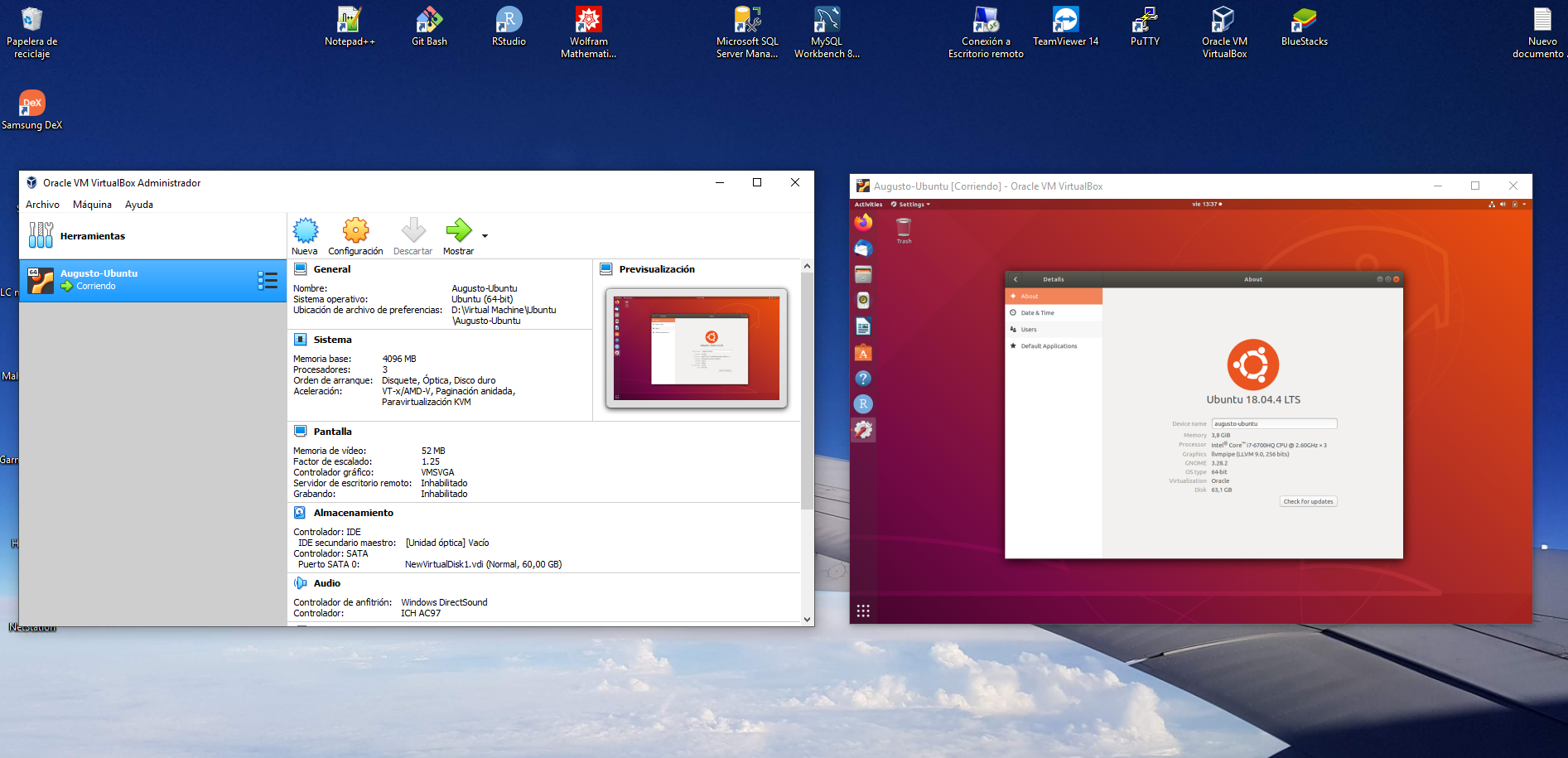Viewport: 1568px width, 758px height.
Task: Open Firefox from the Ubuntu dock
Action: pos(863,222)
